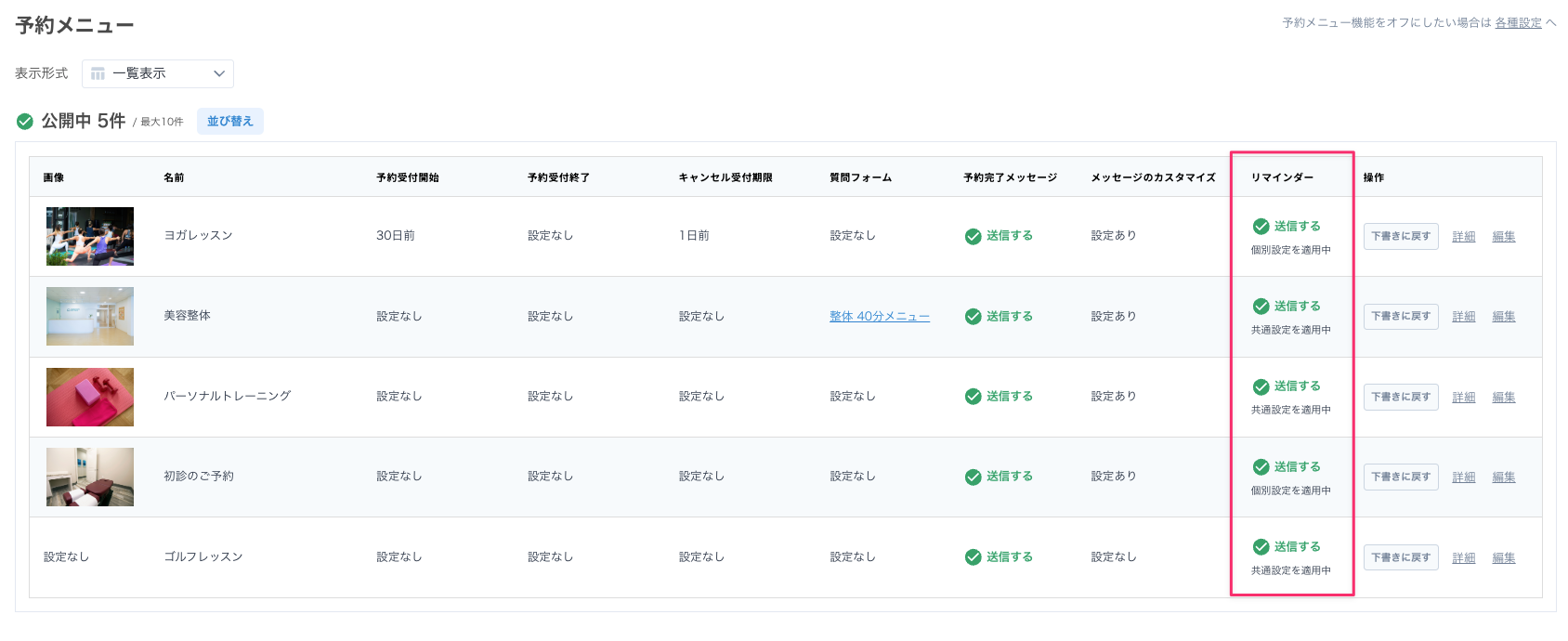Click the table icon in 表示形式 selector
1568x641 pixels.
98,73
